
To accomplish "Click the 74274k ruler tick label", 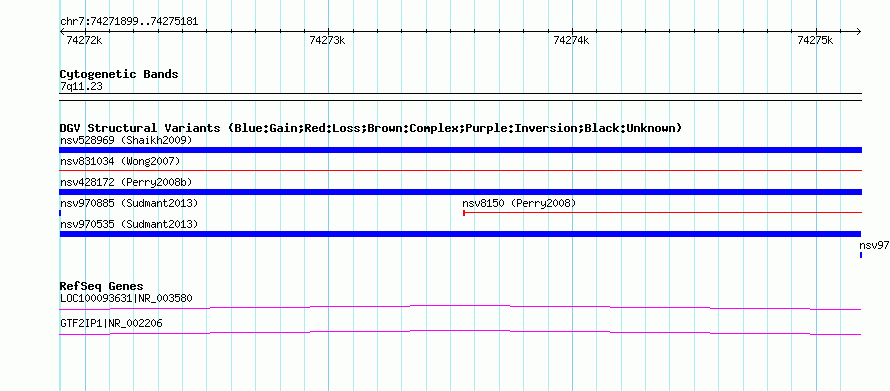I will pos(572,40).
